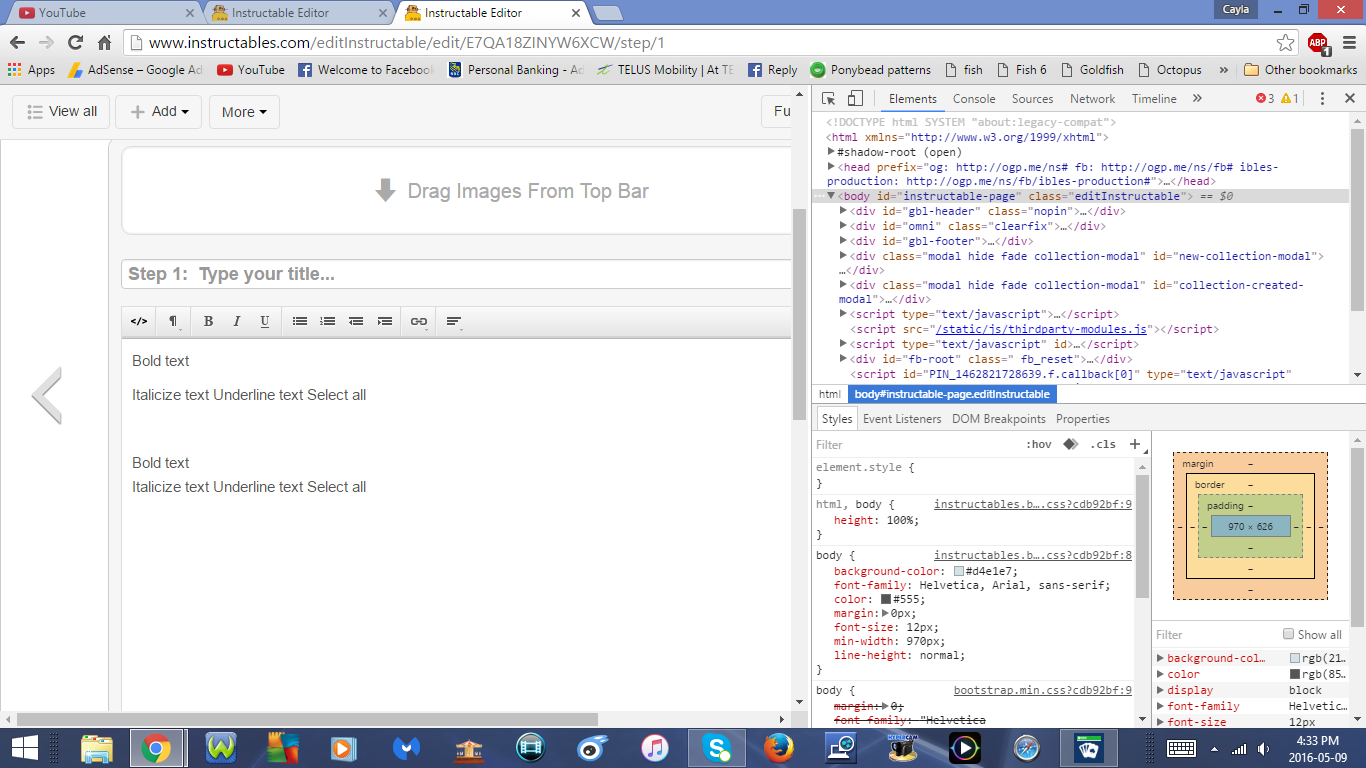Insert unordered bullet list
Image resolution: width=1366 pixels, height=768 pixels.
pos(299,322)
